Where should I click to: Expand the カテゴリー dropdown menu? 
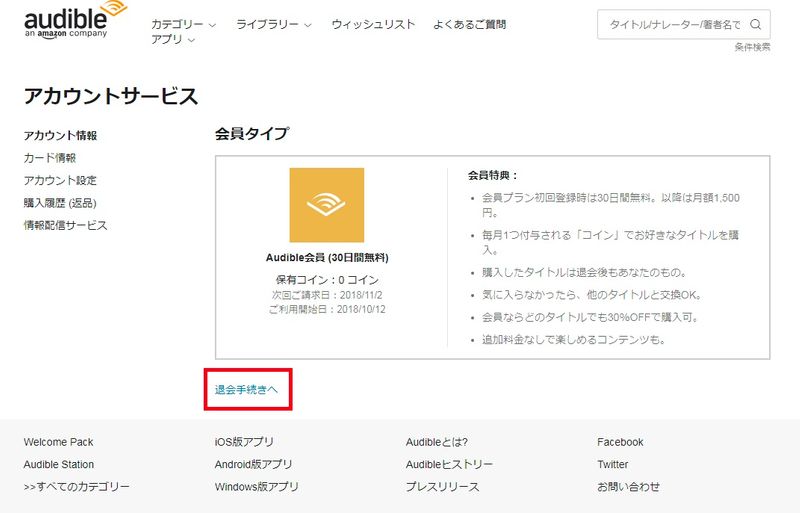pyautogui.click(x=184, y=25)
